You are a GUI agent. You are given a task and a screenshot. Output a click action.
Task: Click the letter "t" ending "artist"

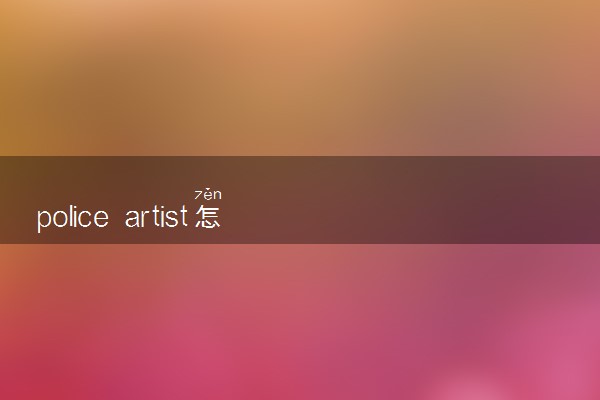pos(183,217)
